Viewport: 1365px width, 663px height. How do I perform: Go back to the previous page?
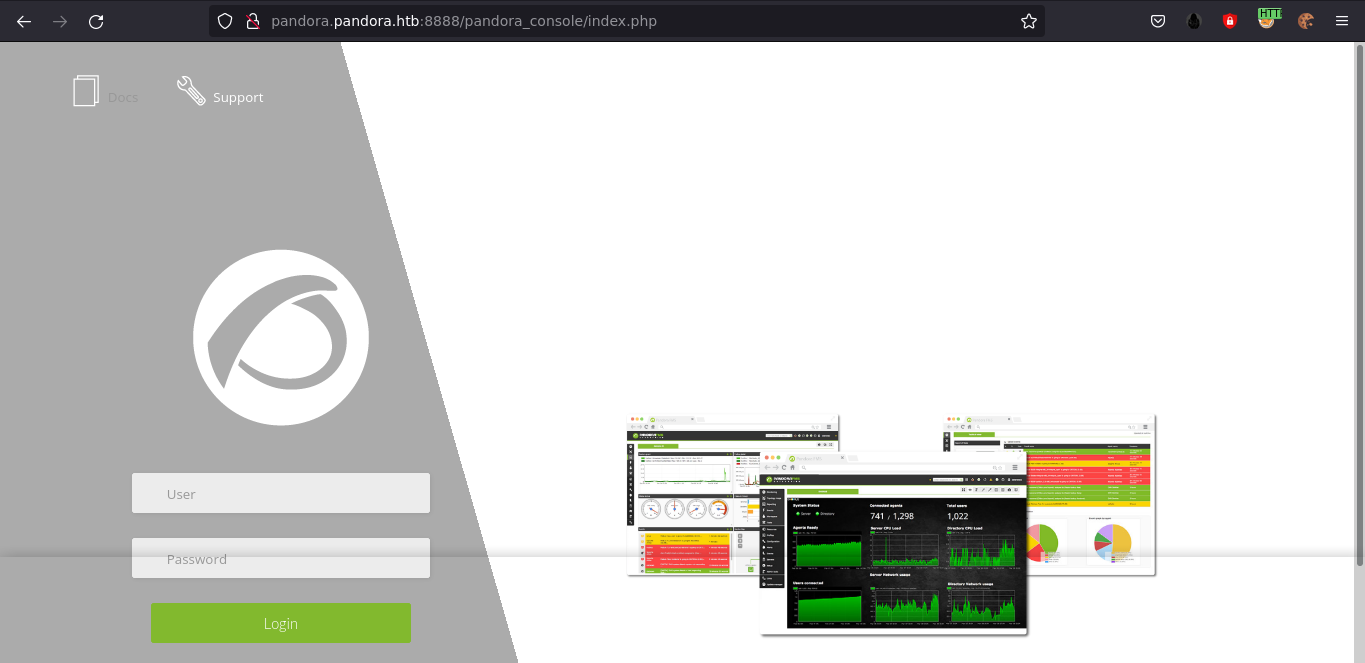(24, 21)
